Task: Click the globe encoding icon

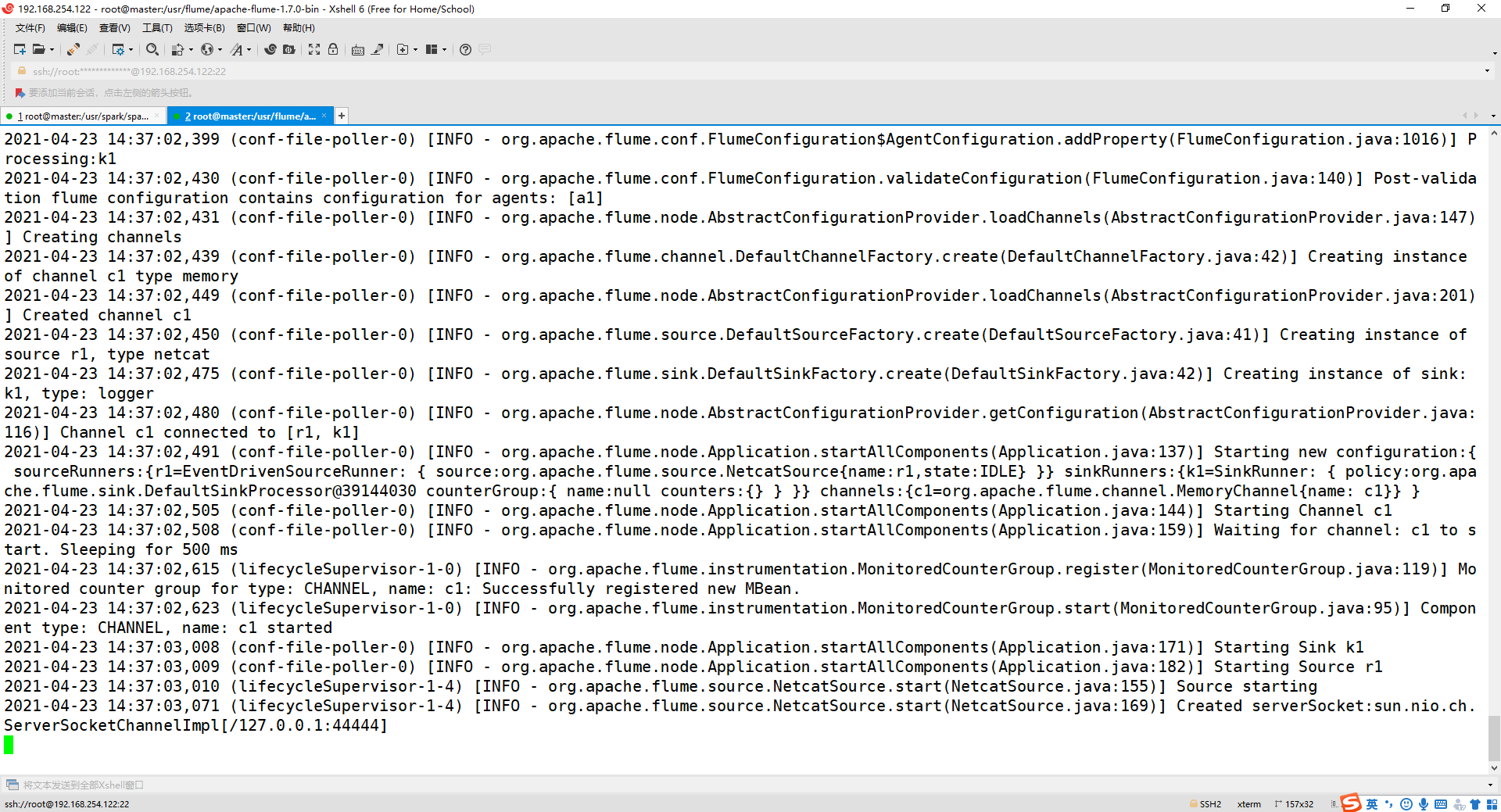Action: pyautogui.click(x=206, y=49)
